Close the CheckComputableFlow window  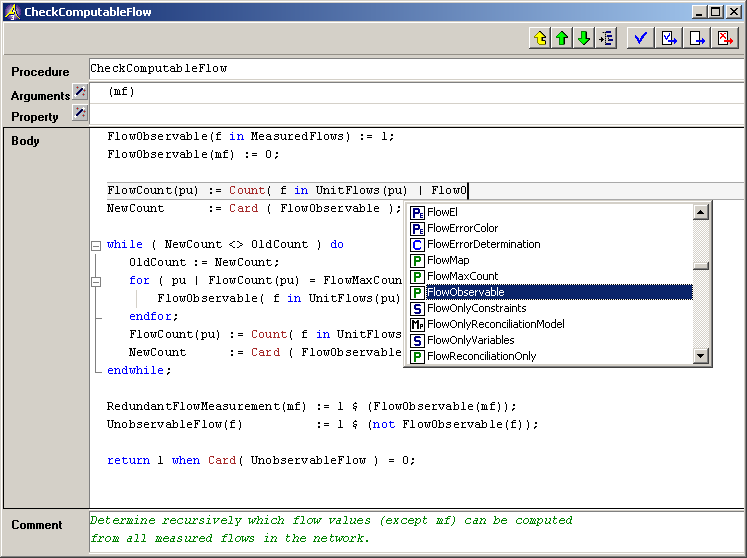point(734,12)
